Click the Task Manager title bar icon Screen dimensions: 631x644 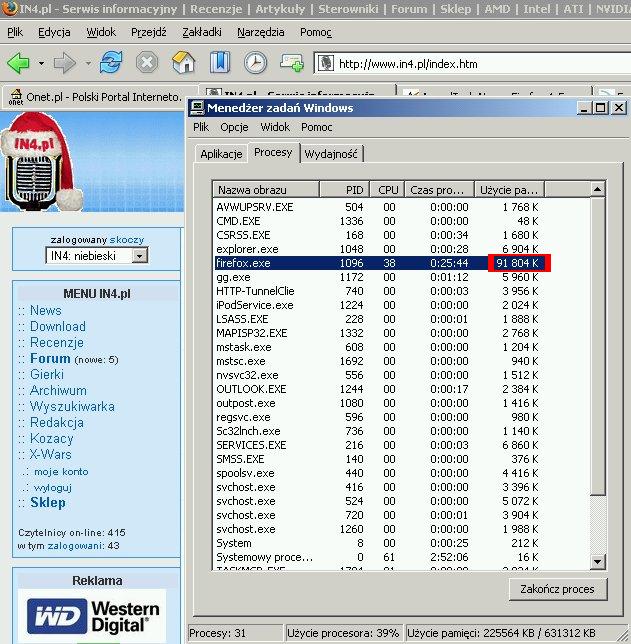click(197, 108)
